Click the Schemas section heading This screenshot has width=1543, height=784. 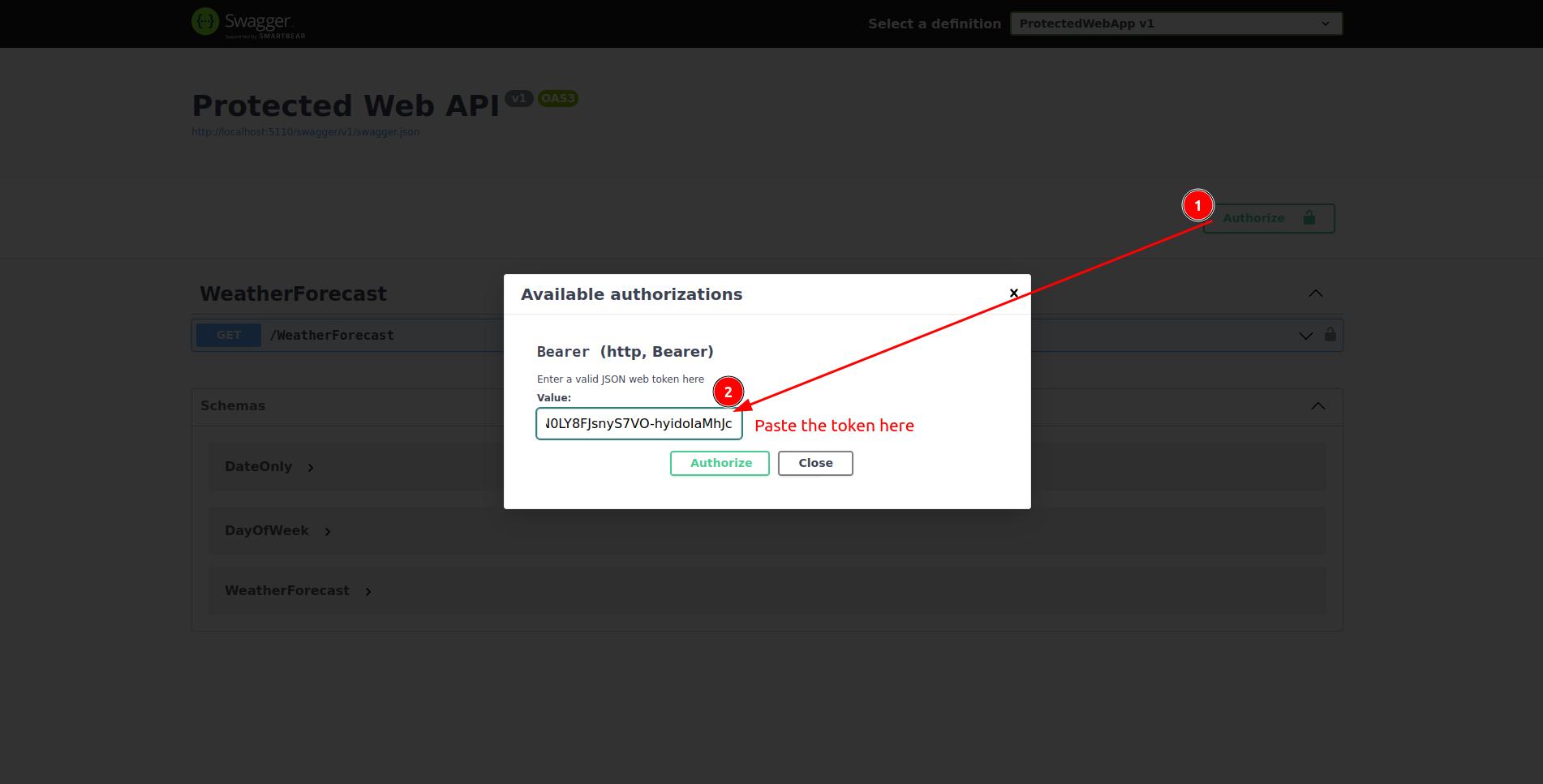pos(233,405)
